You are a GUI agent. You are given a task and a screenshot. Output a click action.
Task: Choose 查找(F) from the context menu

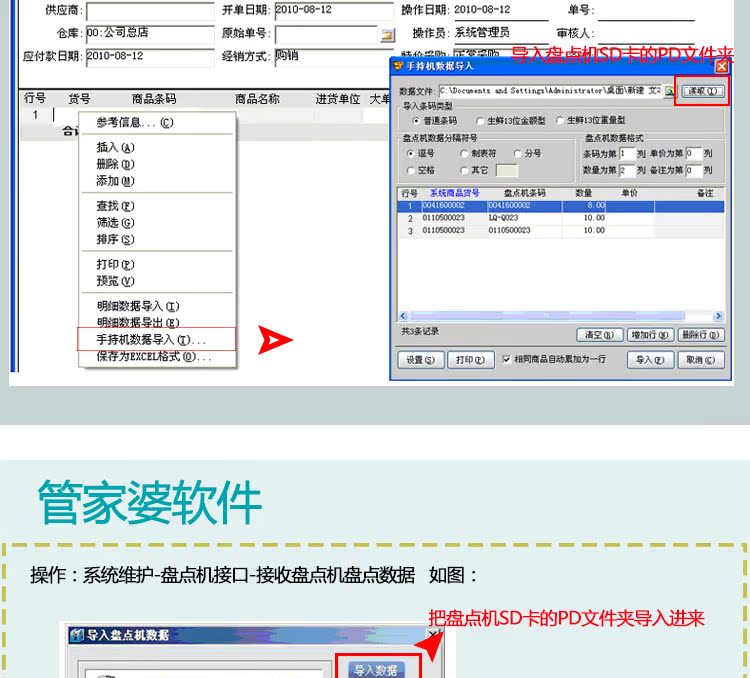[x=157, y=206]
